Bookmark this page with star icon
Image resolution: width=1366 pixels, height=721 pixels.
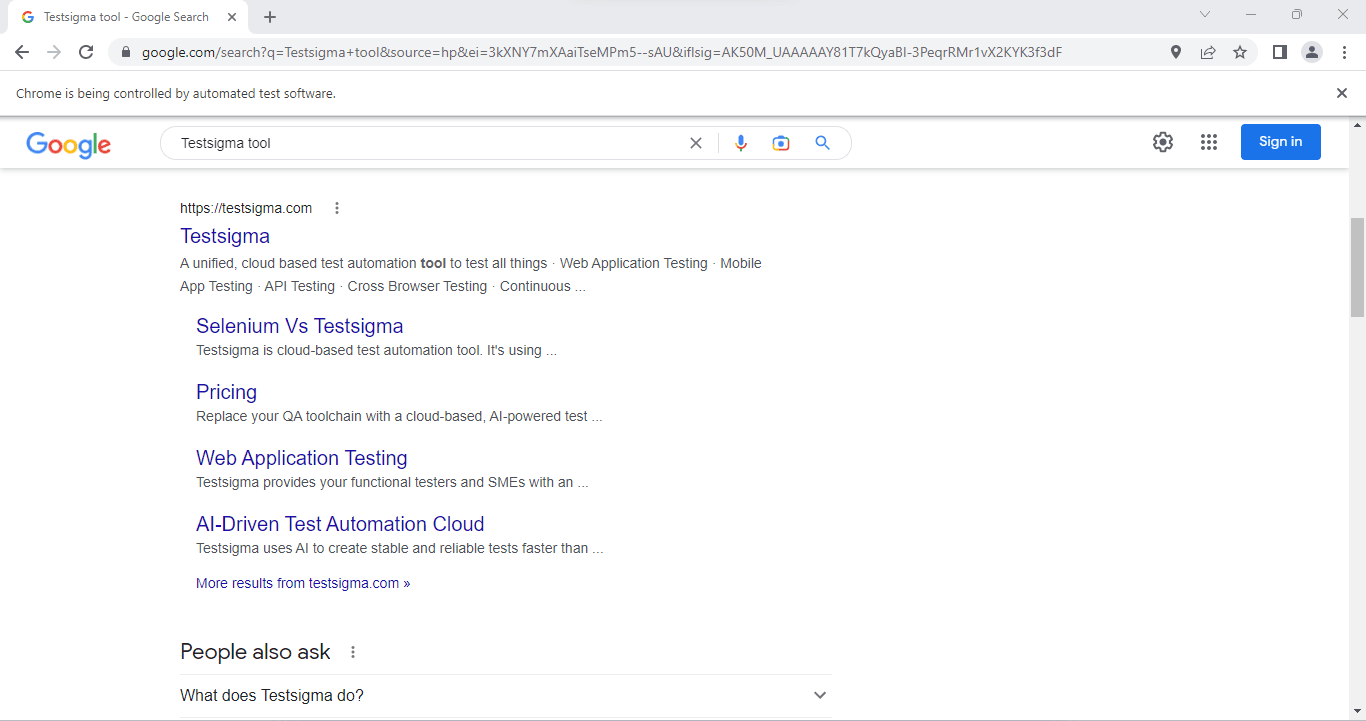(1240, 52)
